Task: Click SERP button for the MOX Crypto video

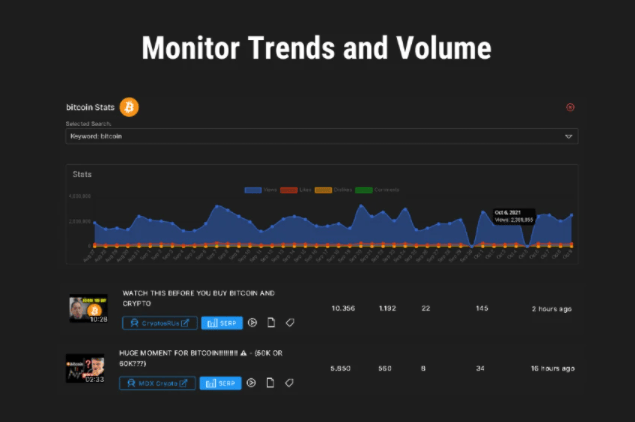Action: [x=220, y=383]
